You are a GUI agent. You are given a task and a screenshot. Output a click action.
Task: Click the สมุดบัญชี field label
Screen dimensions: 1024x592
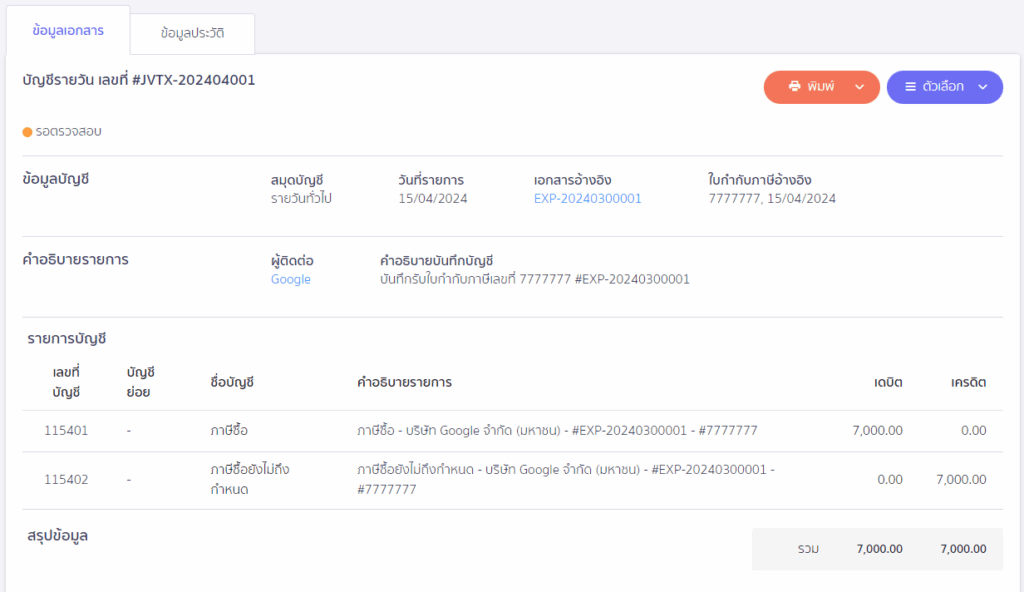[297, 180]
